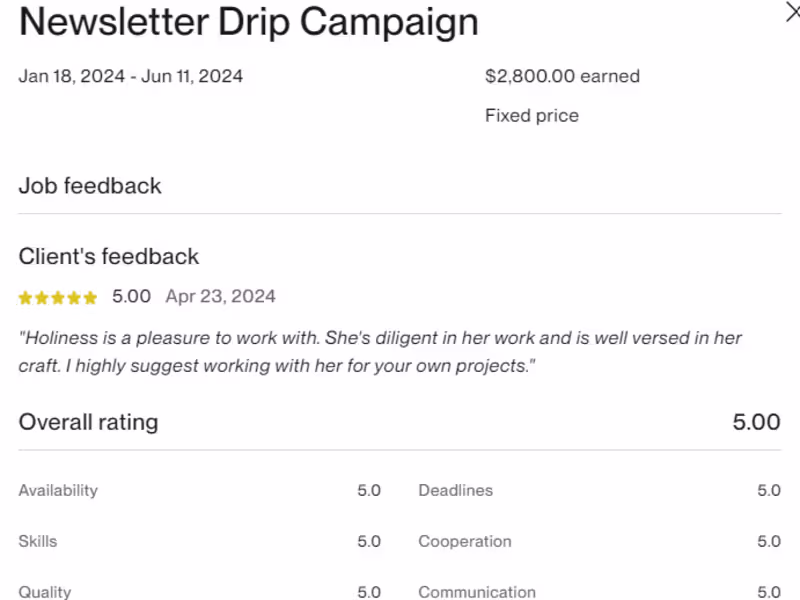
Task: Click the Overall rating 5.00 score
Action: pyautogui.click(x=755, y=422)
